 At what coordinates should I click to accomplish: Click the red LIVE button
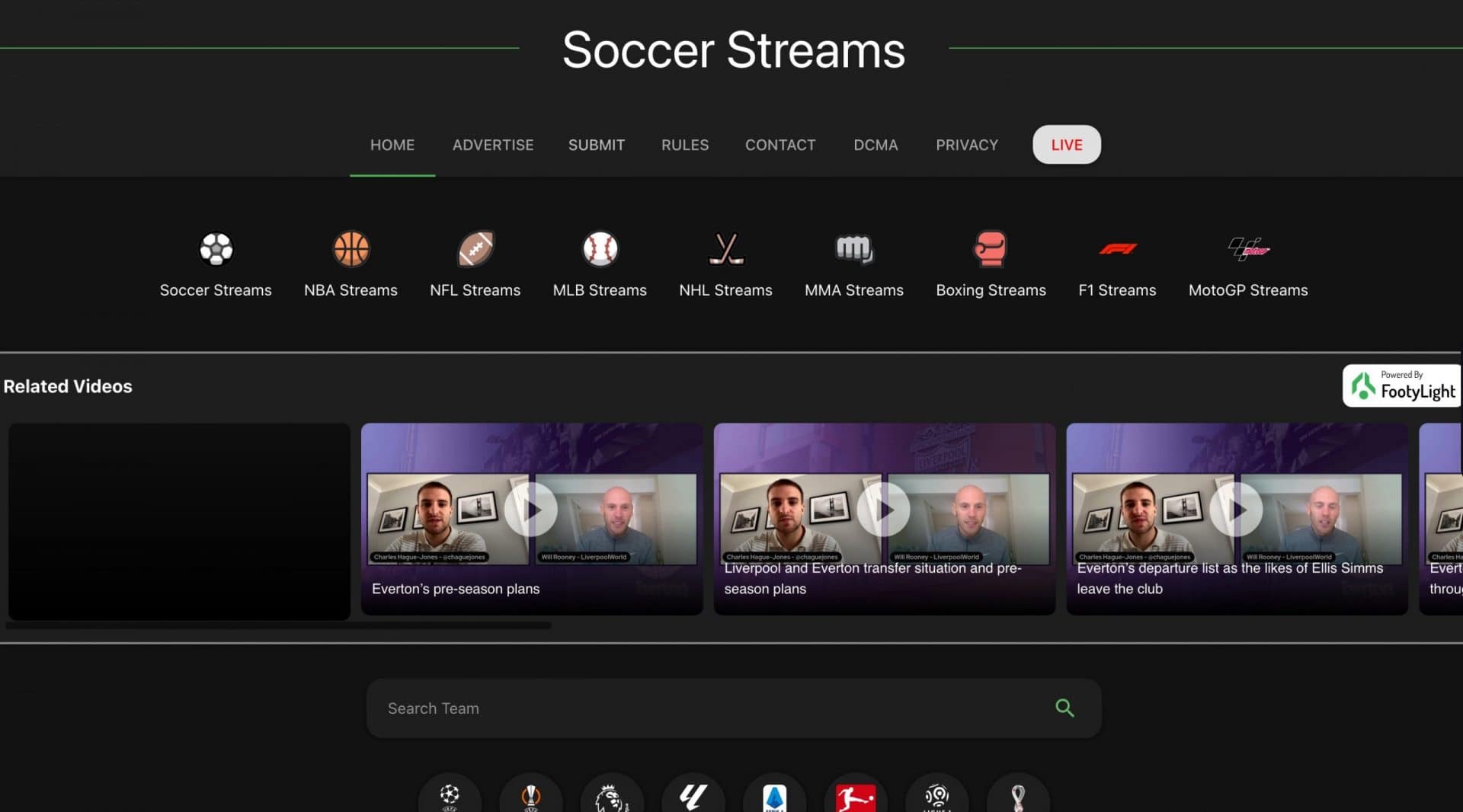click(1067, 145)
